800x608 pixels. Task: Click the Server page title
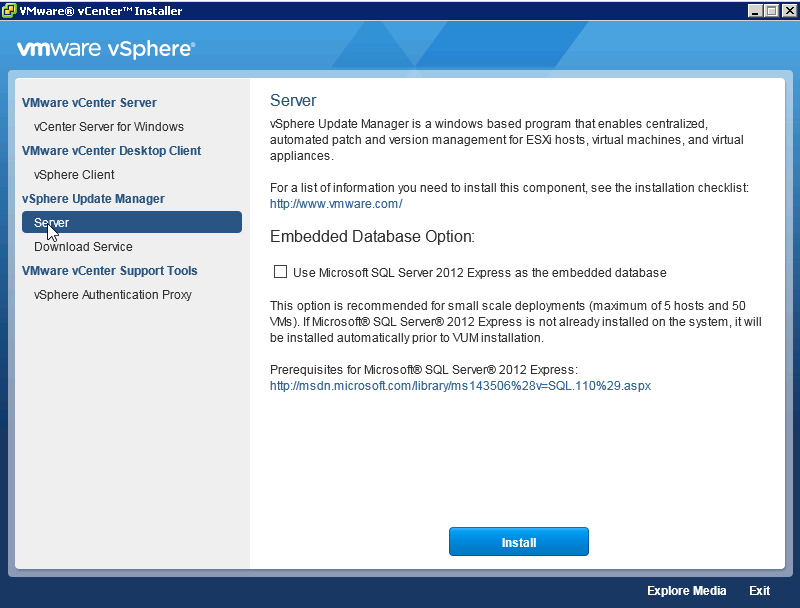pyautogui.click(x=293, y=100)
